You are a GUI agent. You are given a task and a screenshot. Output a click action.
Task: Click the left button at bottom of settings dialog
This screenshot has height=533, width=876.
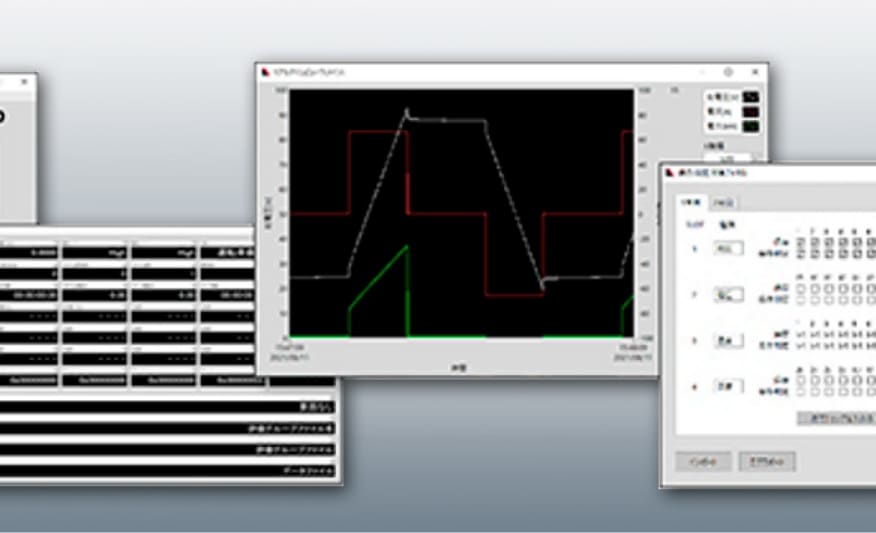pos(703,461)
